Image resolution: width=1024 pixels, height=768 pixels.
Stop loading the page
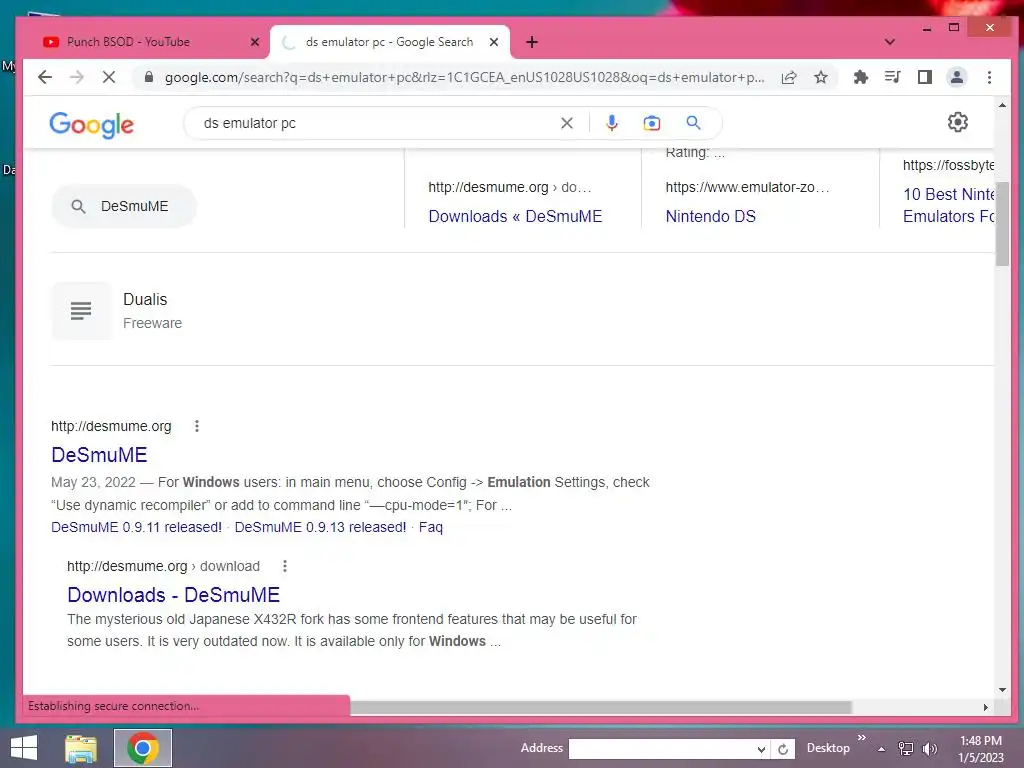pyautogui.click(x=109, y=77)
